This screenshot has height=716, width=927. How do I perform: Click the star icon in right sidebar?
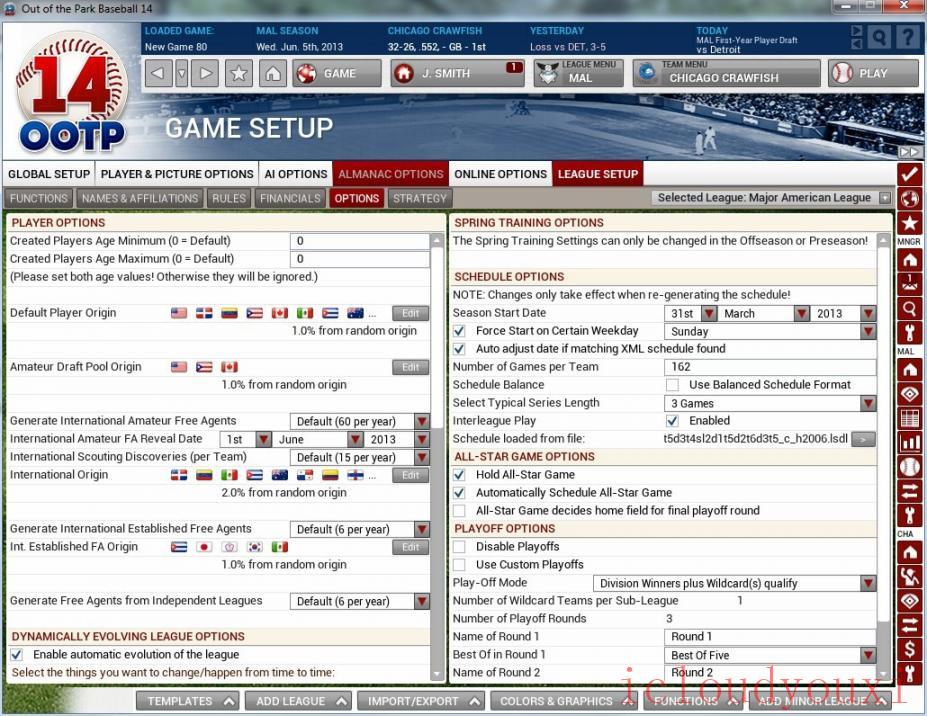909,223
